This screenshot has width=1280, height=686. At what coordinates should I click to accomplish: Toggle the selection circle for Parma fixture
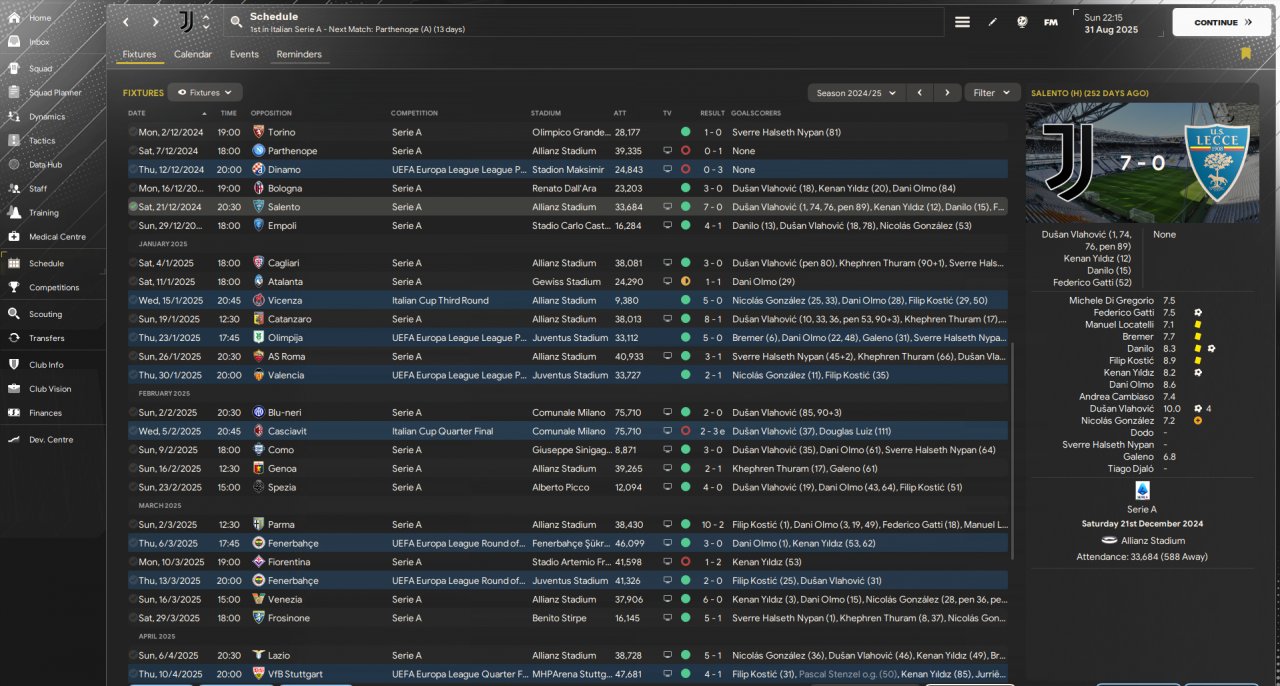click(x=133, y=525)
